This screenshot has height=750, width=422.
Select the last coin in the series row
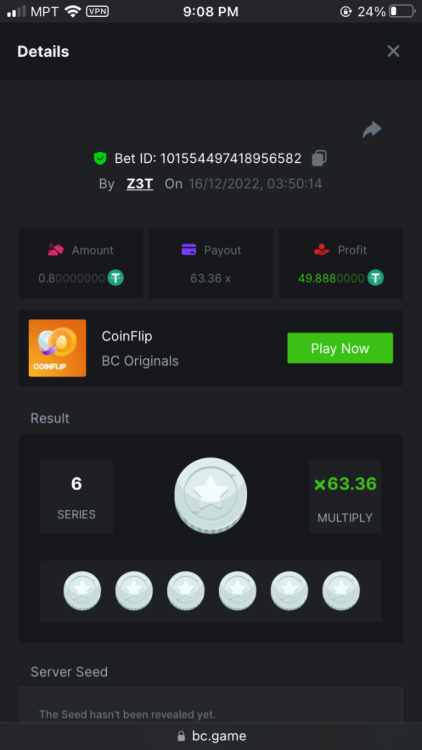pos(341,591)
